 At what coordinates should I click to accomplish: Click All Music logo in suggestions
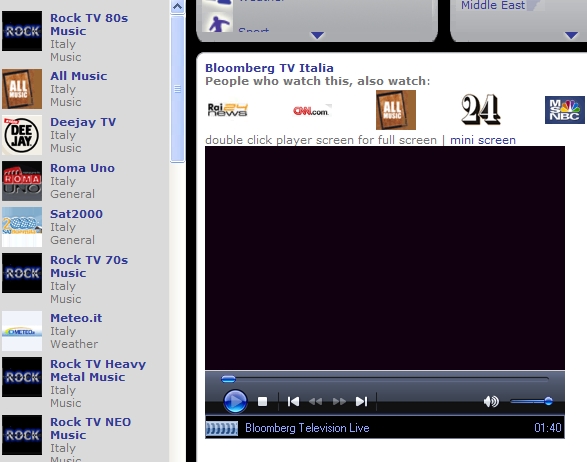click(x=396, y=110)
